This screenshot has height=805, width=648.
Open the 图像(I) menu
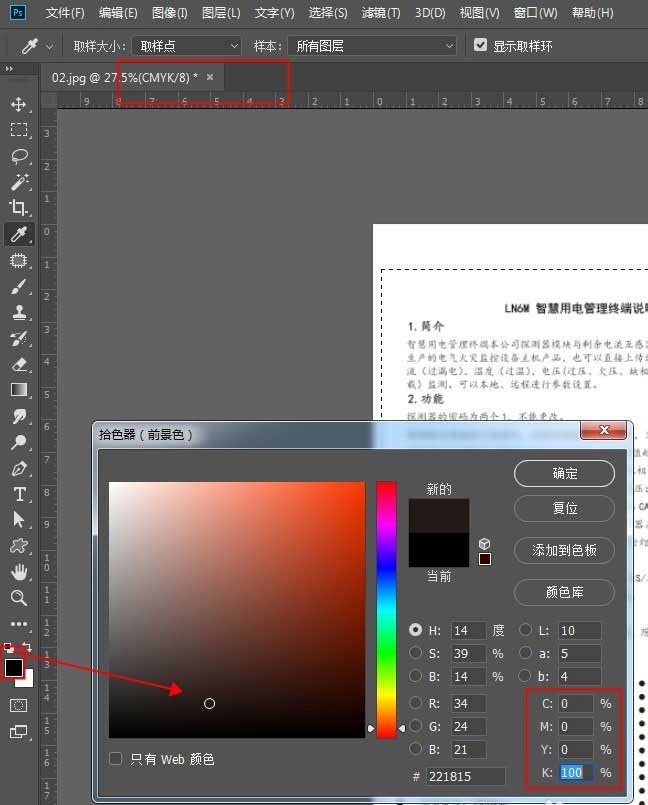click(x=170, y=13)
